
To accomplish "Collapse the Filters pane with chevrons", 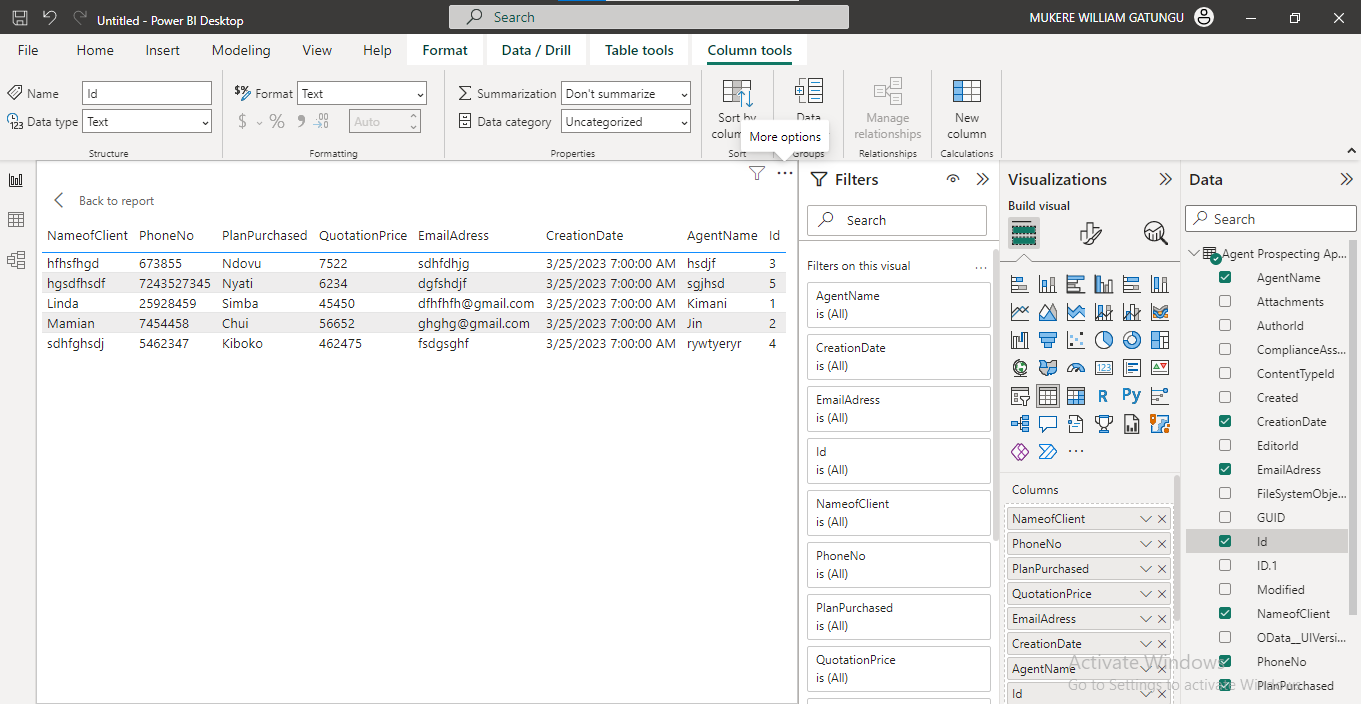I will [x=983, y=180].
